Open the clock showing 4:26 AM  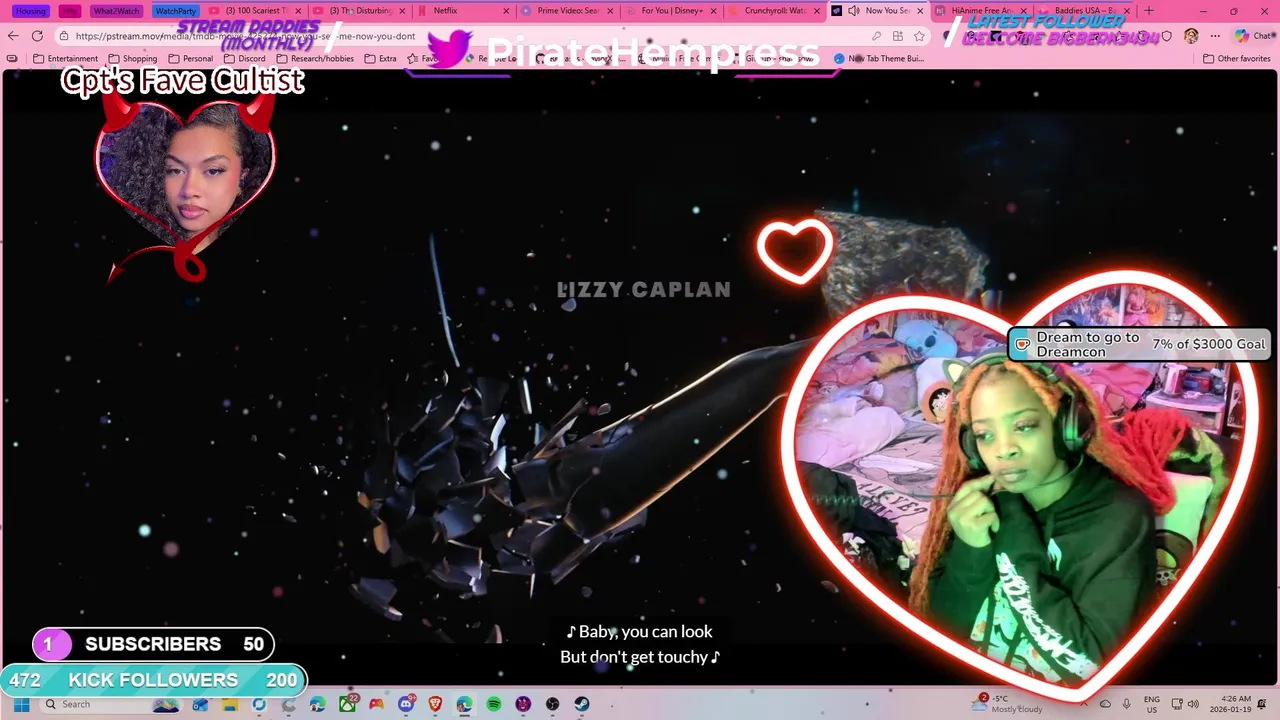point(1229,704)
